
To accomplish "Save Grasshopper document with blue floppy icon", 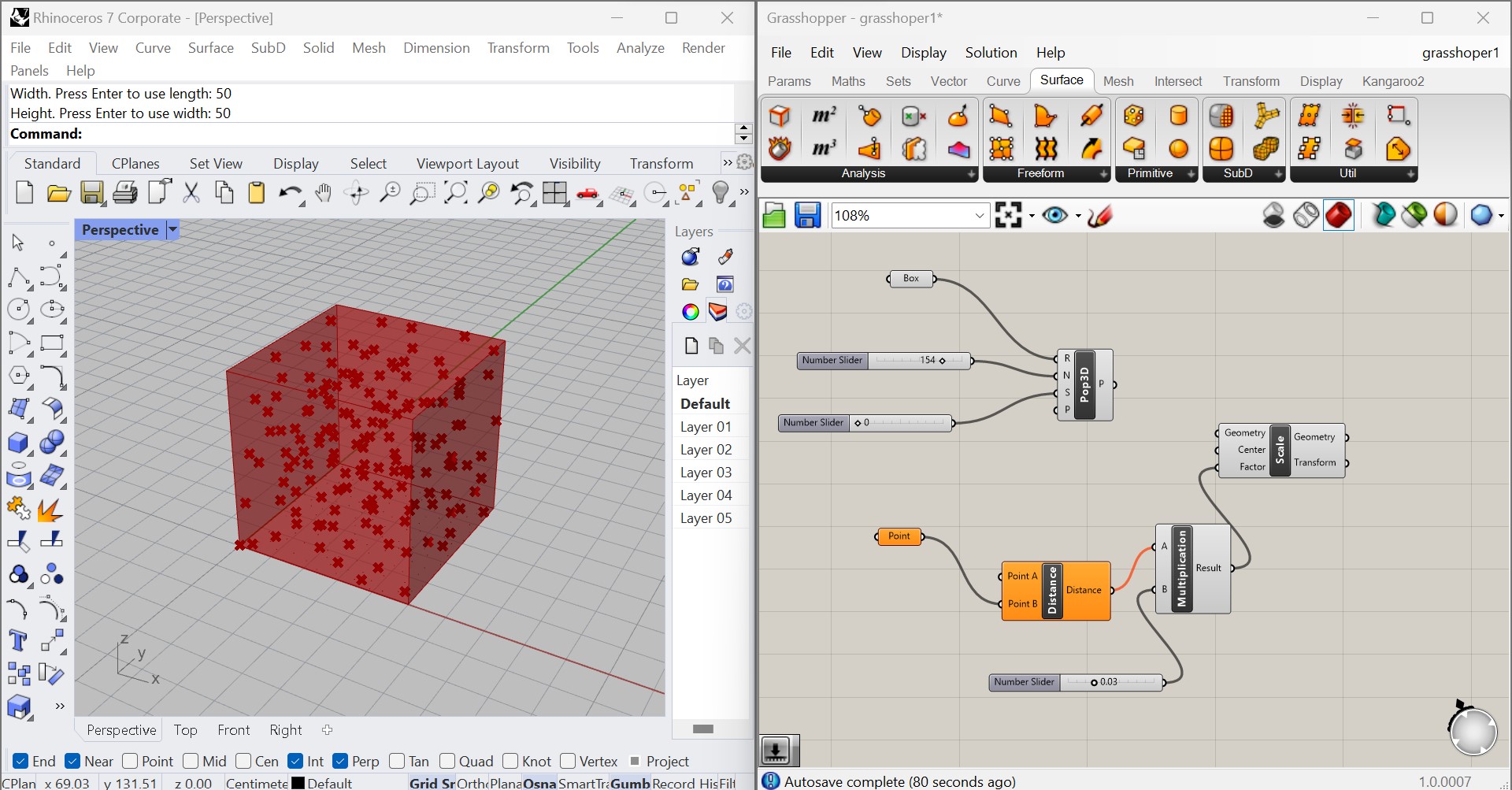I will point(808,215).
